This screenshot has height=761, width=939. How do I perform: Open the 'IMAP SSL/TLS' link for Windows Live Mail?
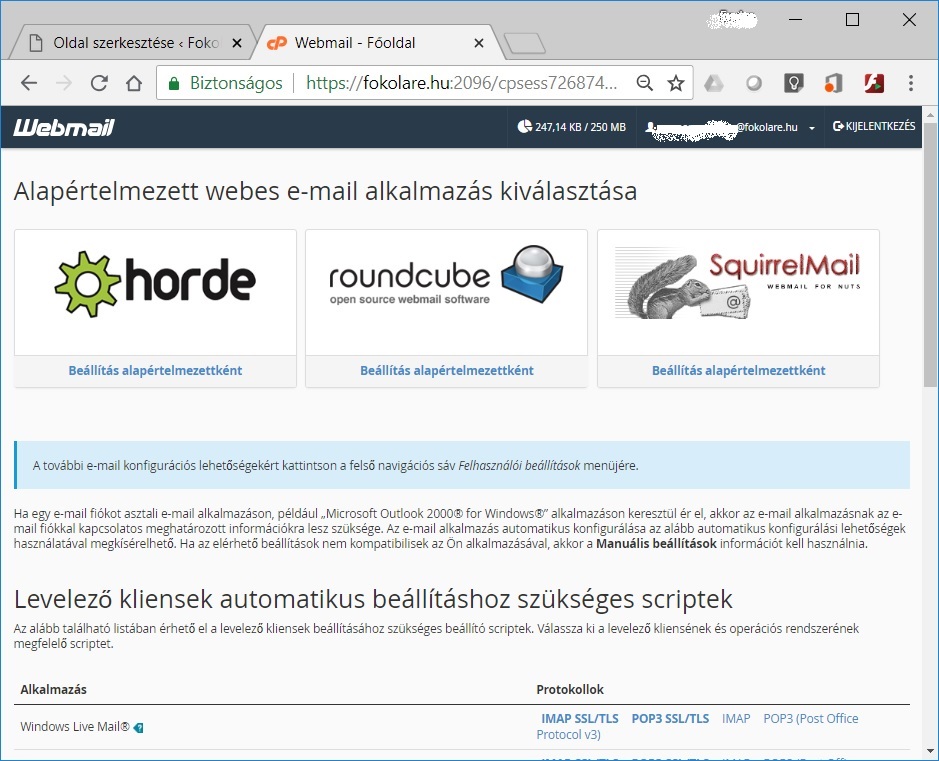coord(580,718)
